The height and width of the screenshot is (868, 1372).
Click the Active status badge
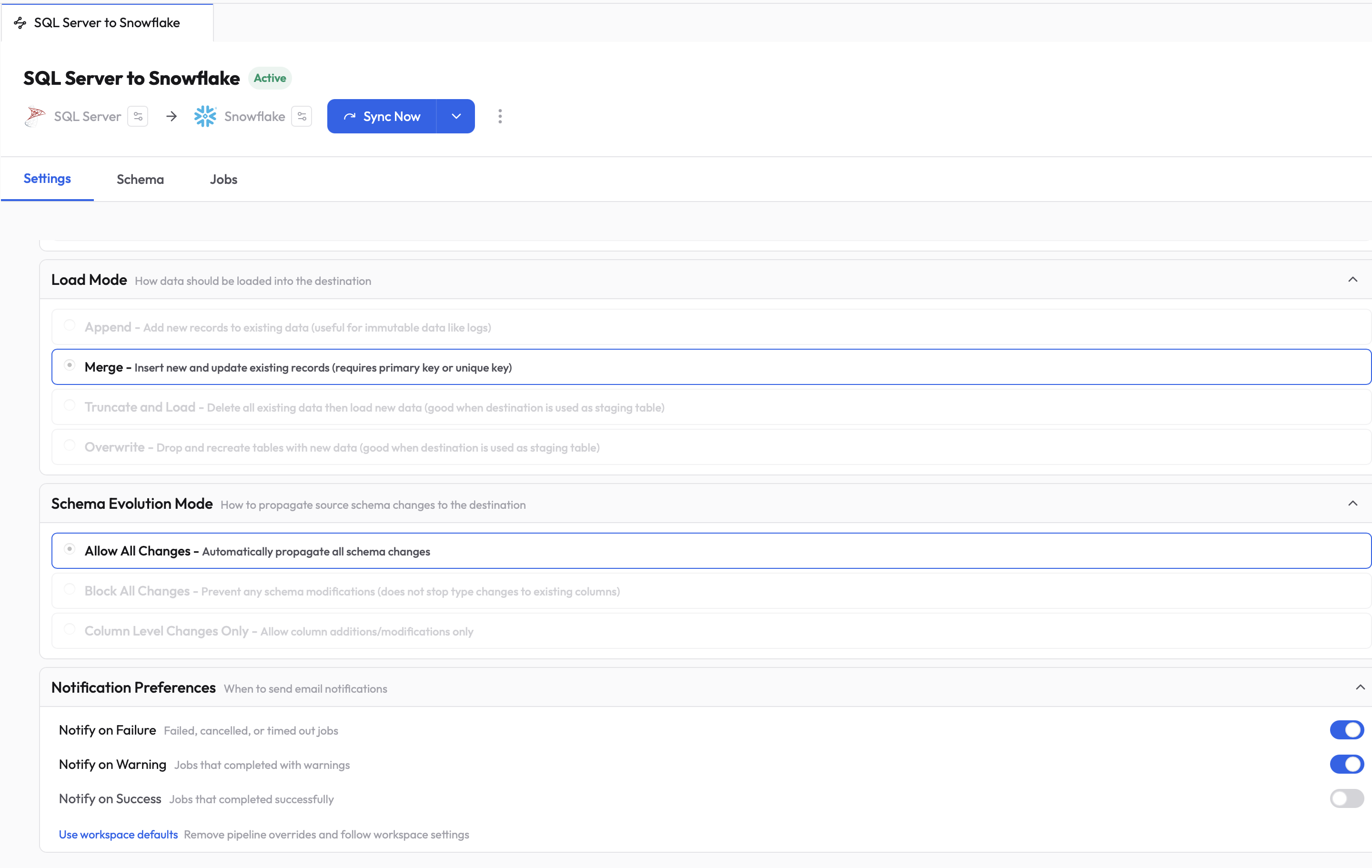(x=270, y=78)
